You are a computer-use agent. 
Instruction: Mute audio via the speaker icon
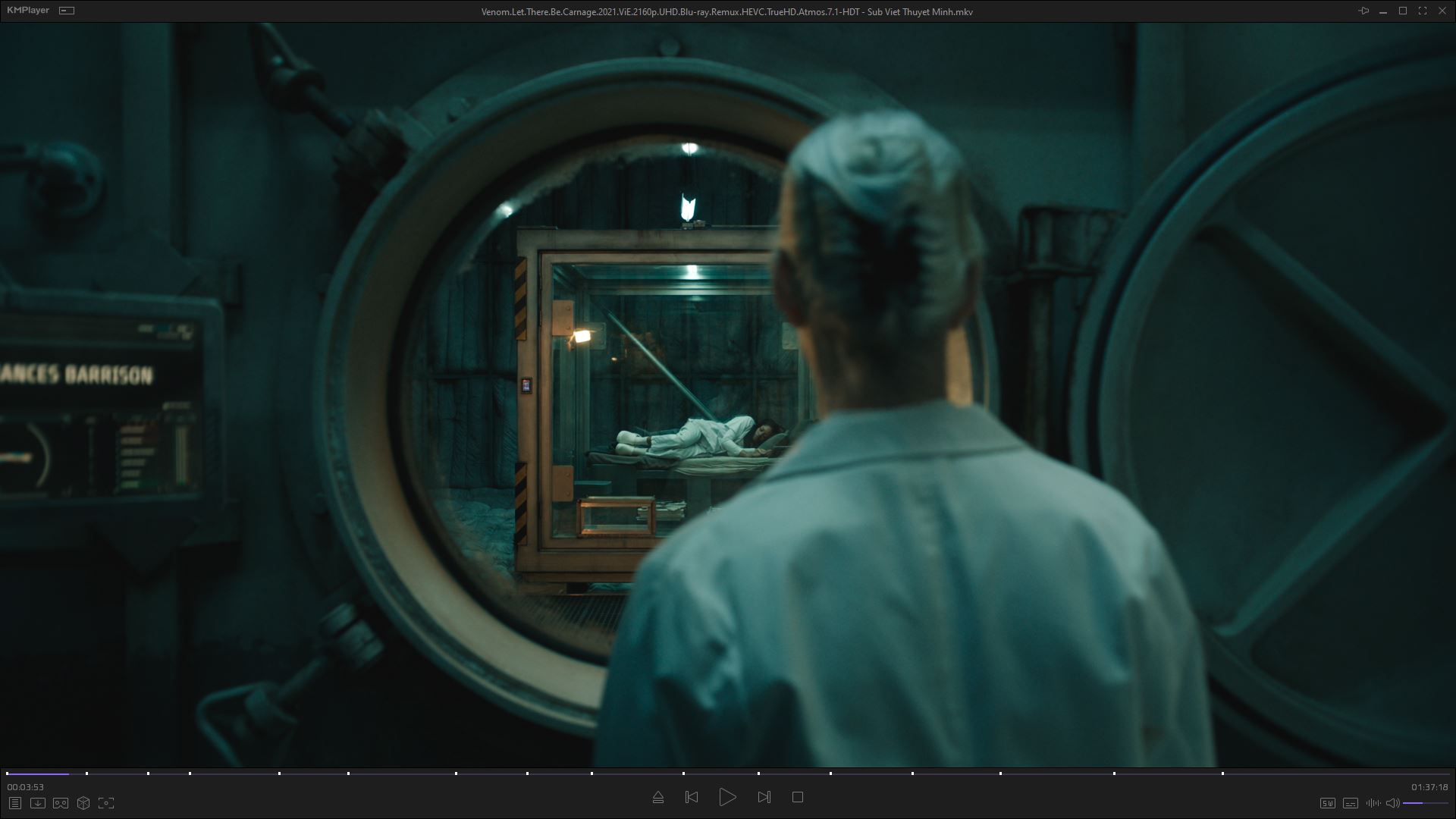[x=1392, y=803]
